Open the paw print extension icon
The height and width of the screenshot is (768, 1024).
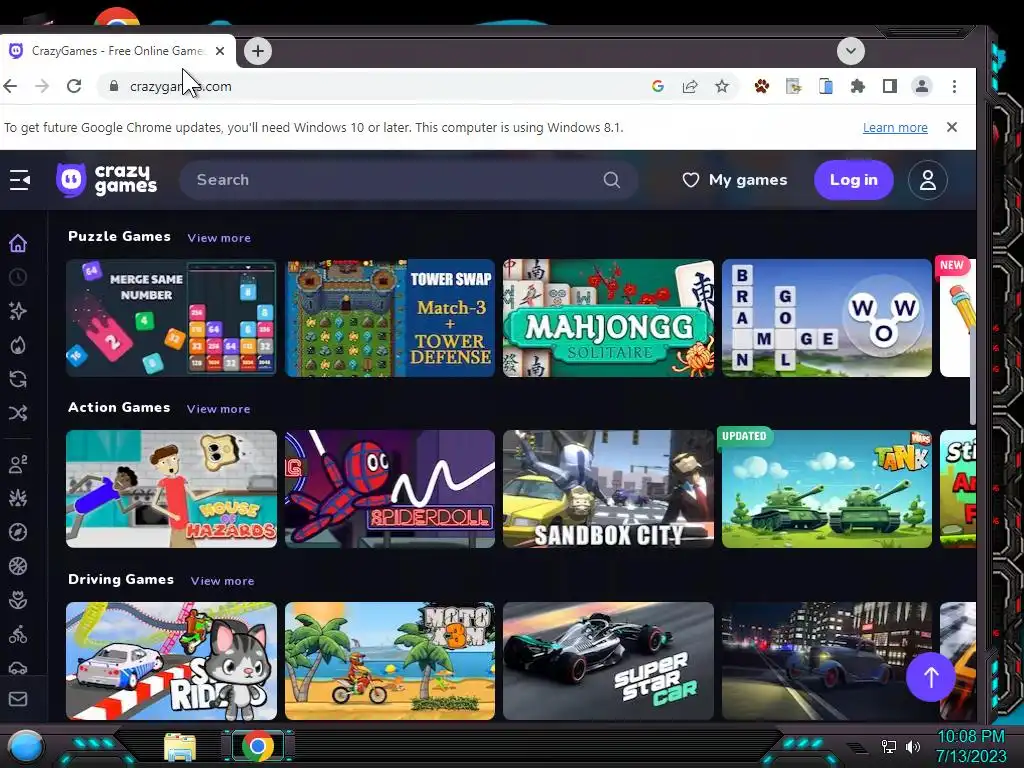tap(761, 86)
